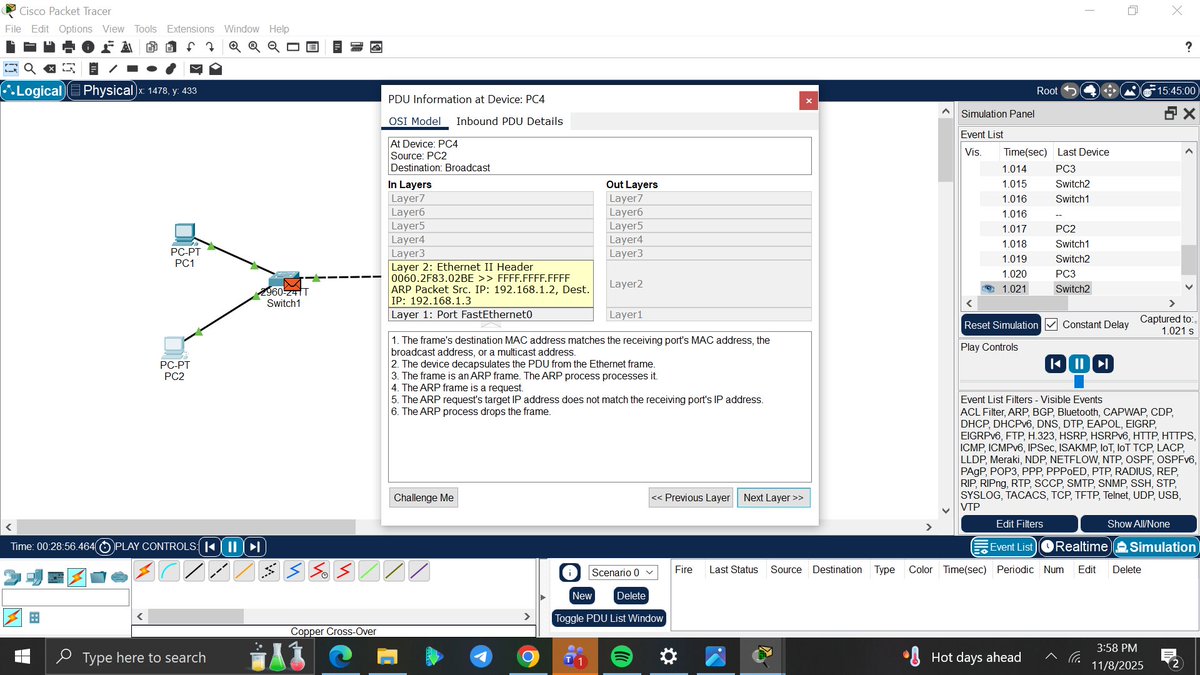Click the Power Cycle Devices icon beside Time
The width and height of the screenshot is (1200, 675).
105,547
